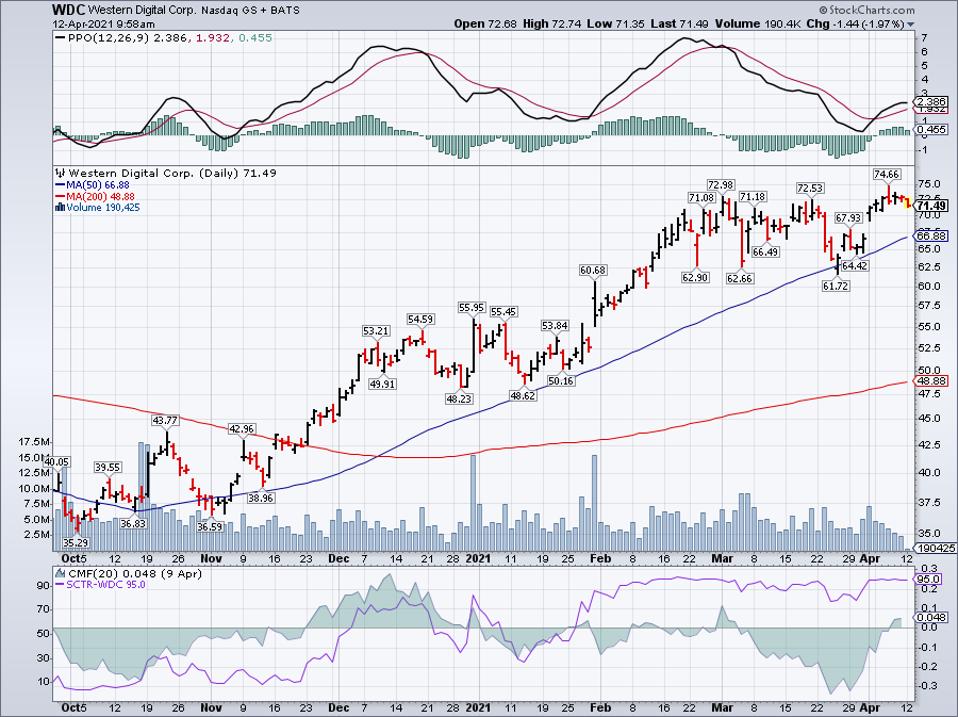Click the area-chart icon beside CMF(20)
This screenshot has width=958, height=717.
click(x=60, y=573)
